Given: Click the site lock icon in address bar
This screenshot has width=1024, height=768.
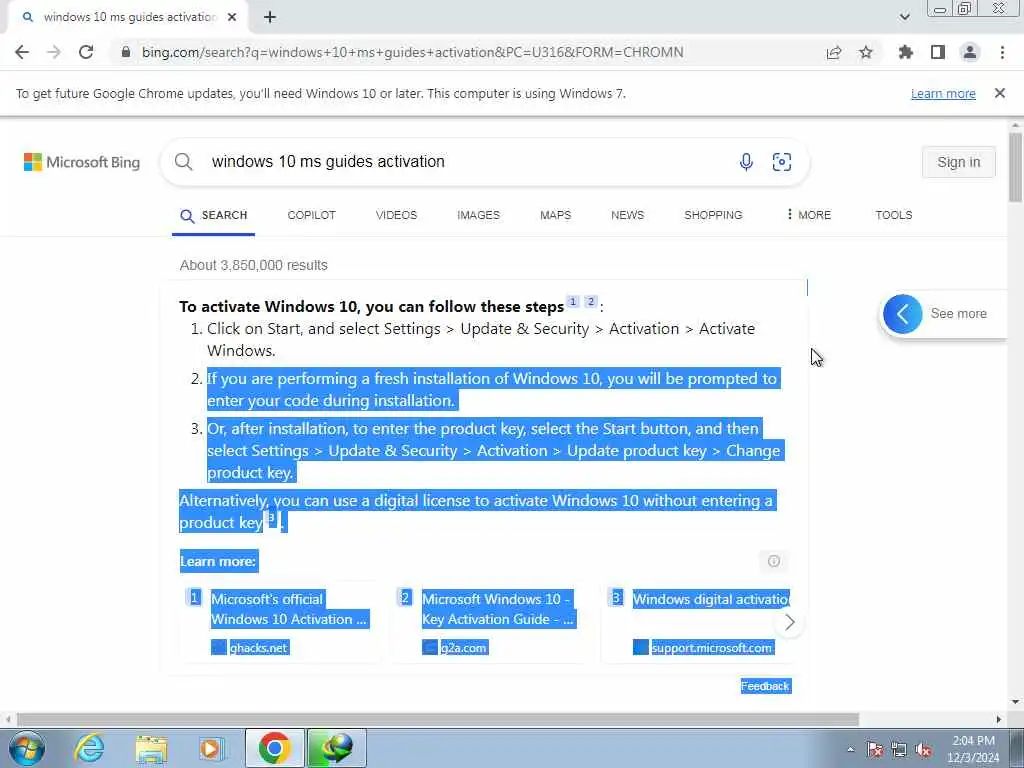Looking at the screenshot, I should click(126, 52).
